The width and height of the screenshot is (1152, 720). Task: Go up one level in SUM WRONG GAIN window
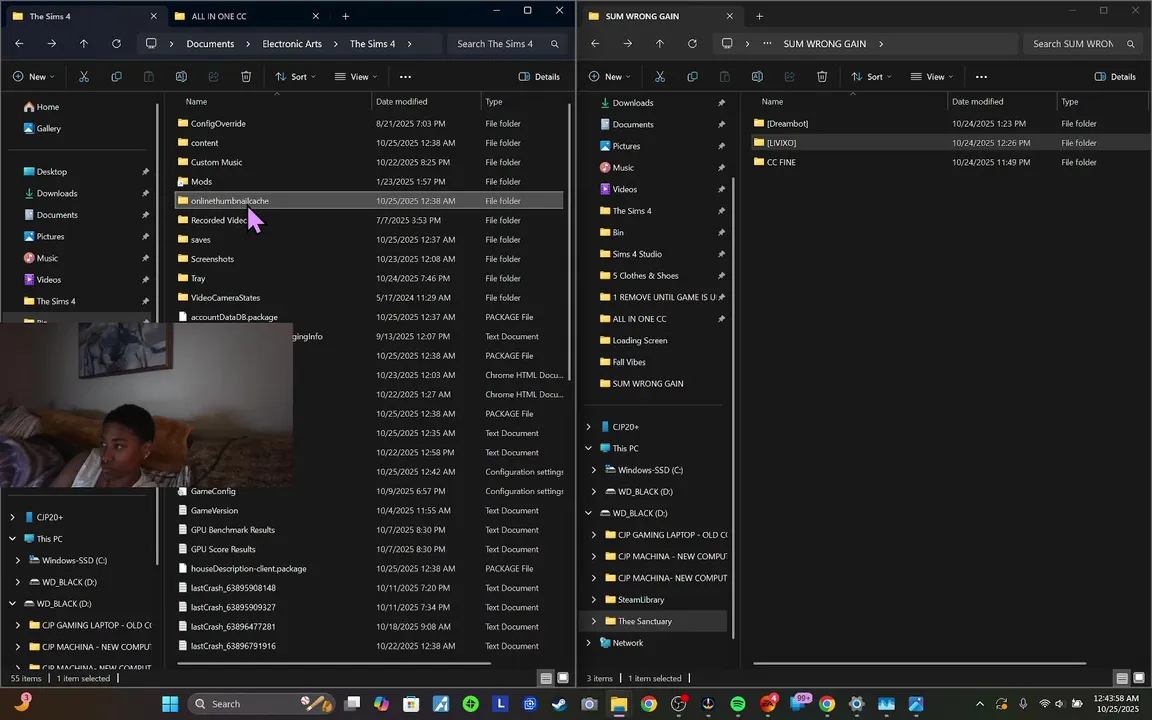[x=660, y=44]
